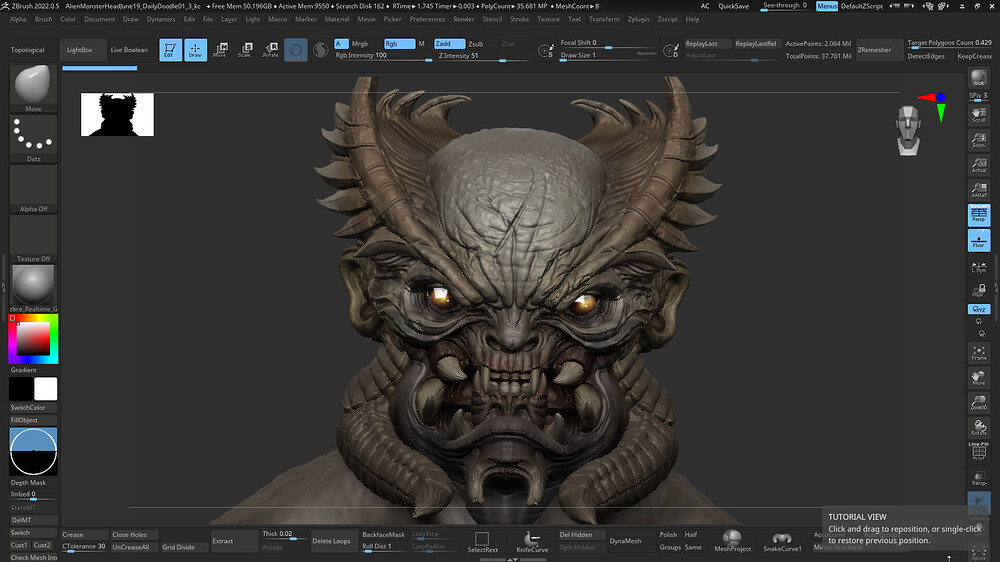Activate the Move transform icon
The image size is (1000, 562).
220,50
